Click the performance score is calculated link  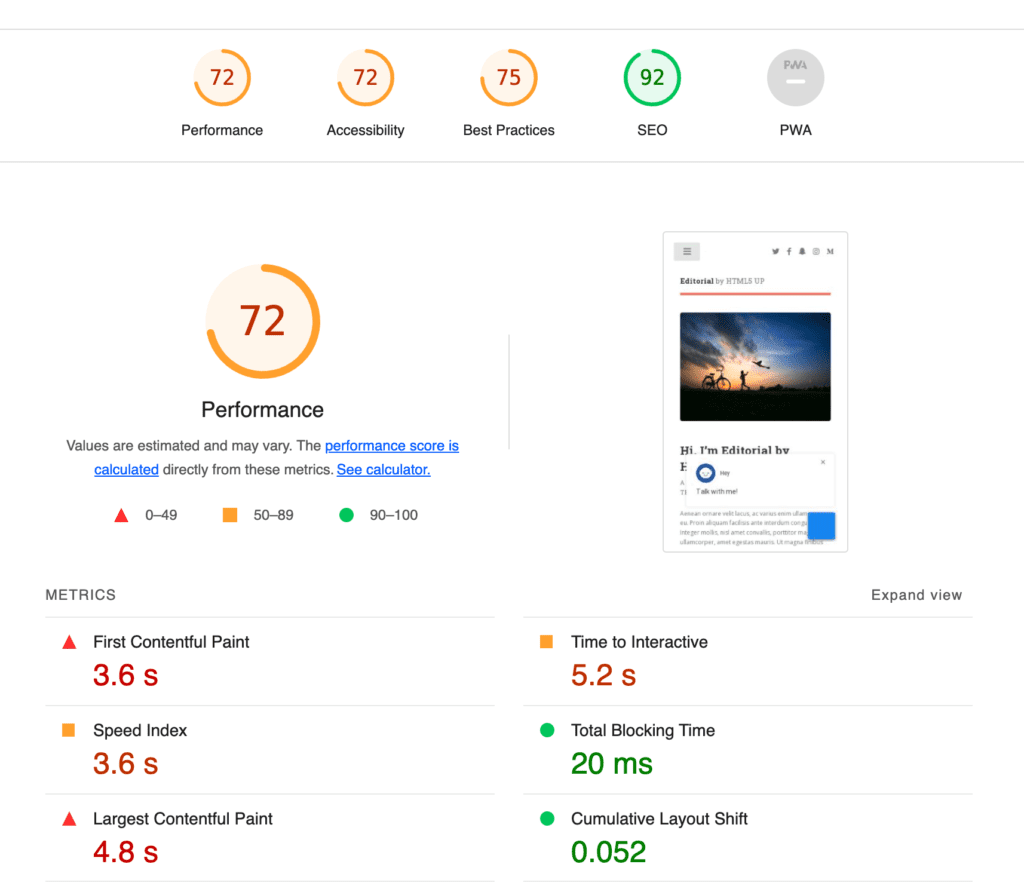tap(391, 445)
